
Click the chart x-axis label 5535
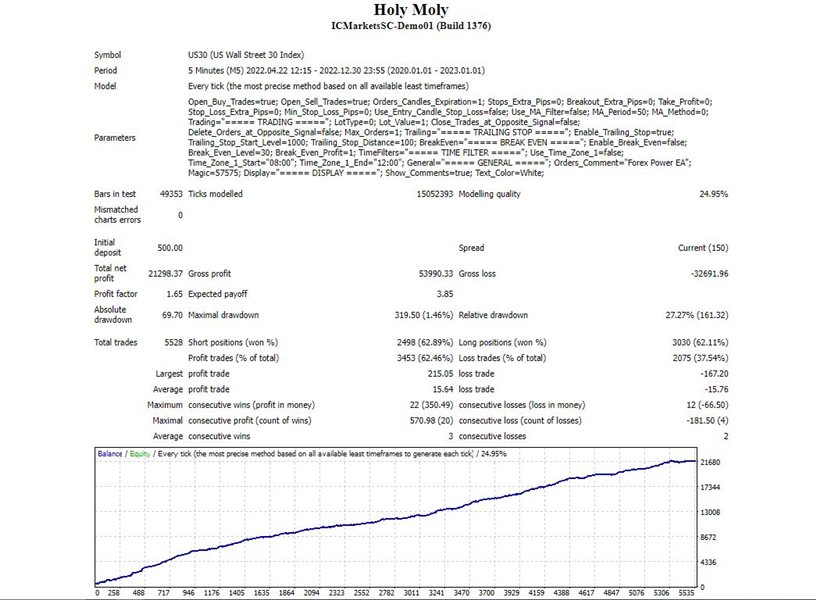[x=686, y=593]
